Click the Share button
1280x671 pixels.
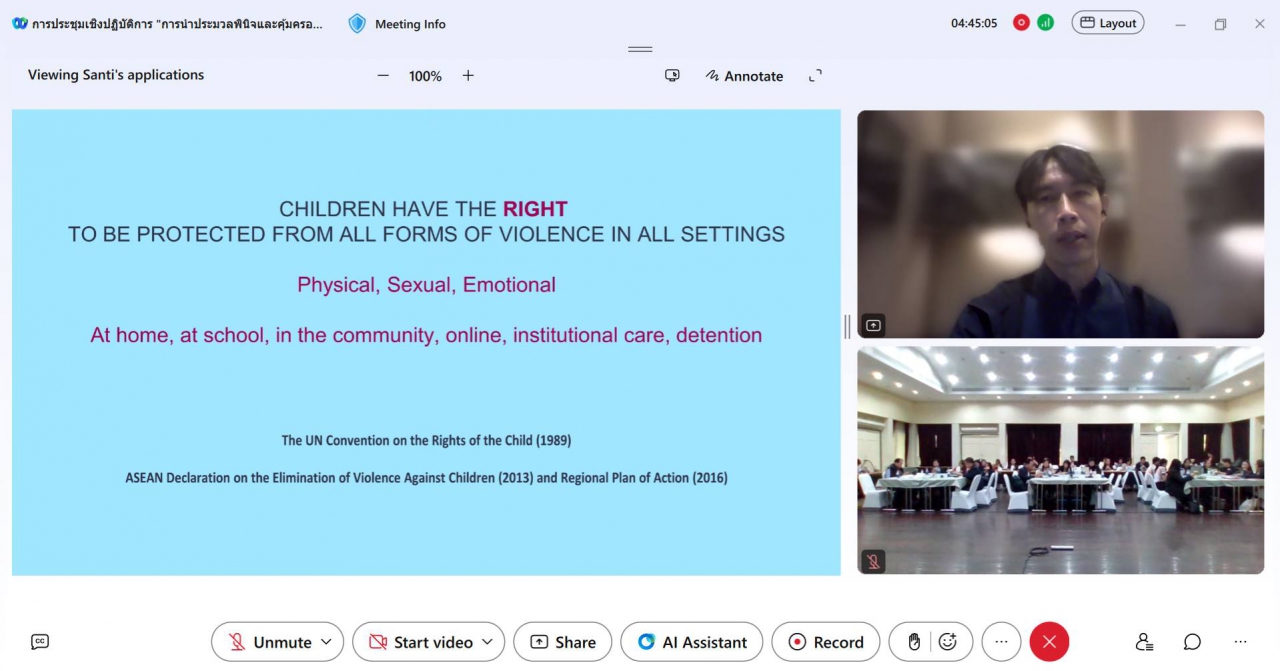[x=562, y=642]
